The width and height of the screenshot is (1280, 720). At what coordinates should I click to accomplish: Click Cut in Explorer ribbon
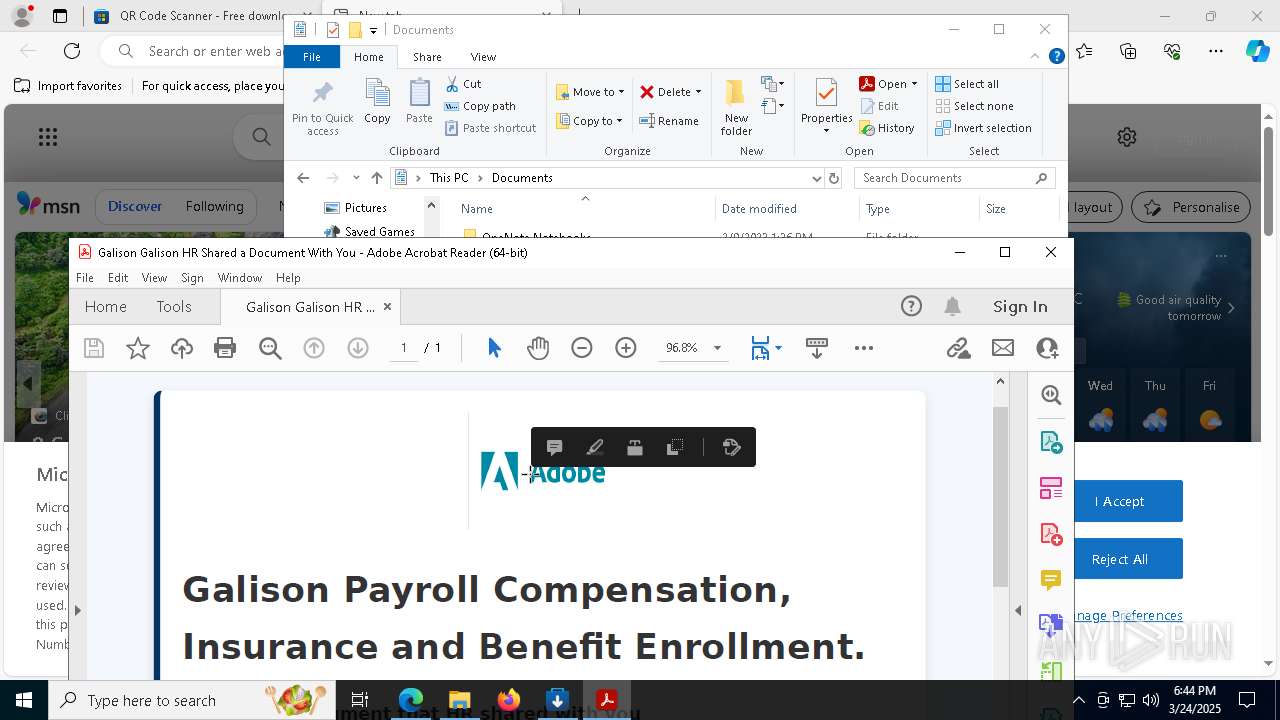pos(463,84)
